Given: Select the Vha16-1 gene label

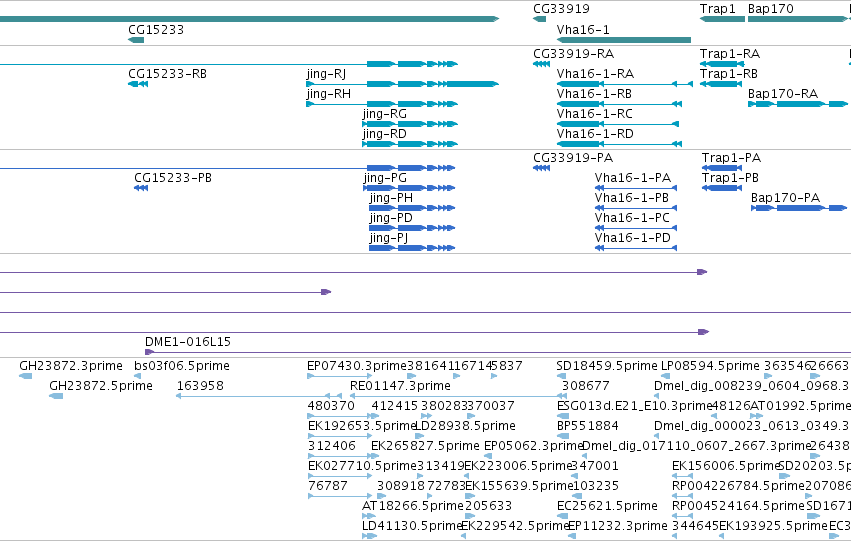Looking at the screenshot, I should click(x=583, y=30).
